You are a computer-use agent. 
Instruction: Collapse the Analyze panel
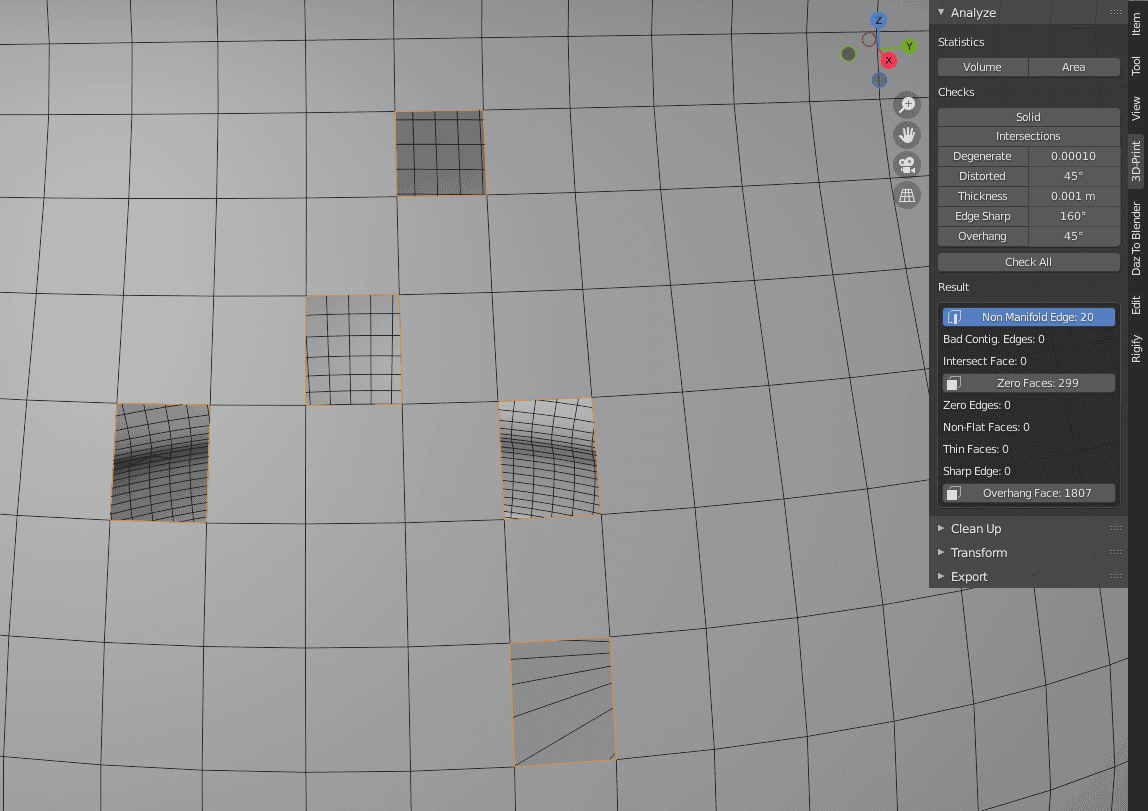point(941,12)
